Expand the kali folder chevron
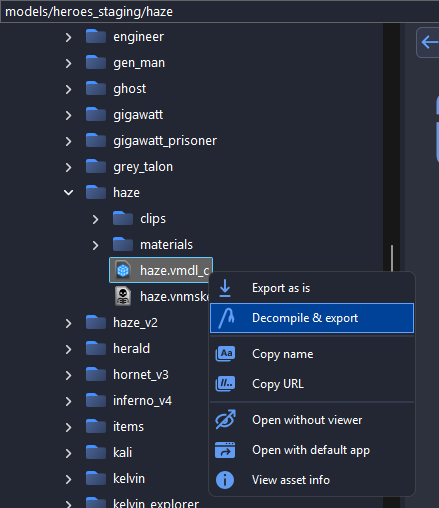Image resolution: width=439 pixels, height=508 pixels. coord(68,453)
